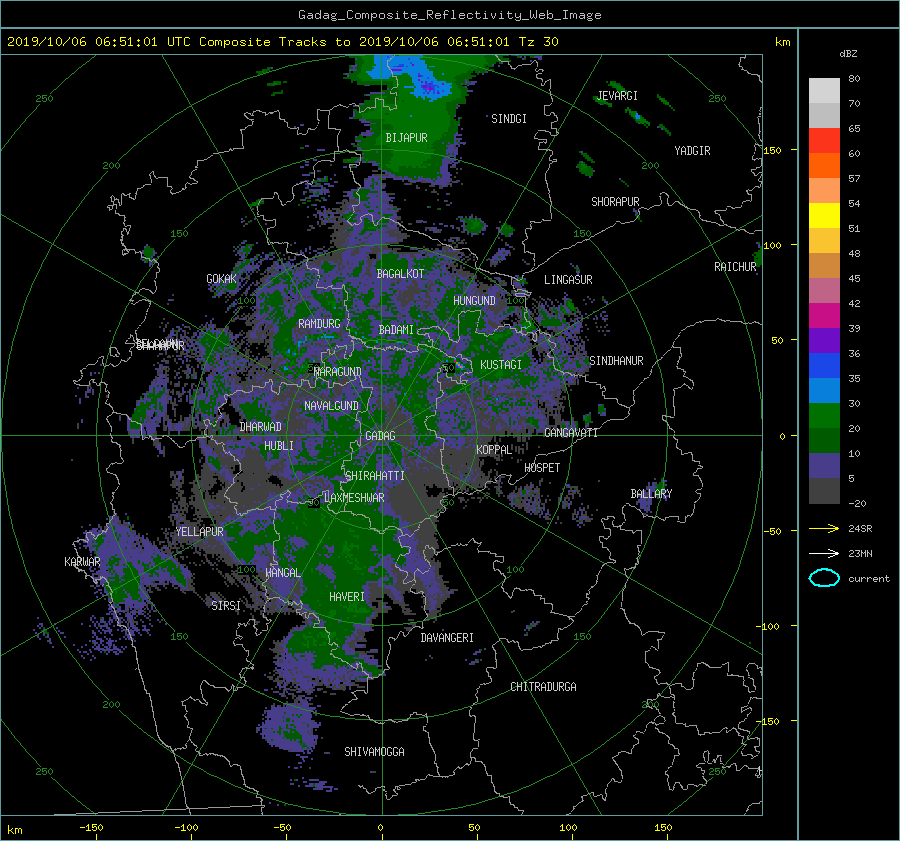Click the YELLAPUR city label
Viewport: 900px width, 841px height.
199,532
